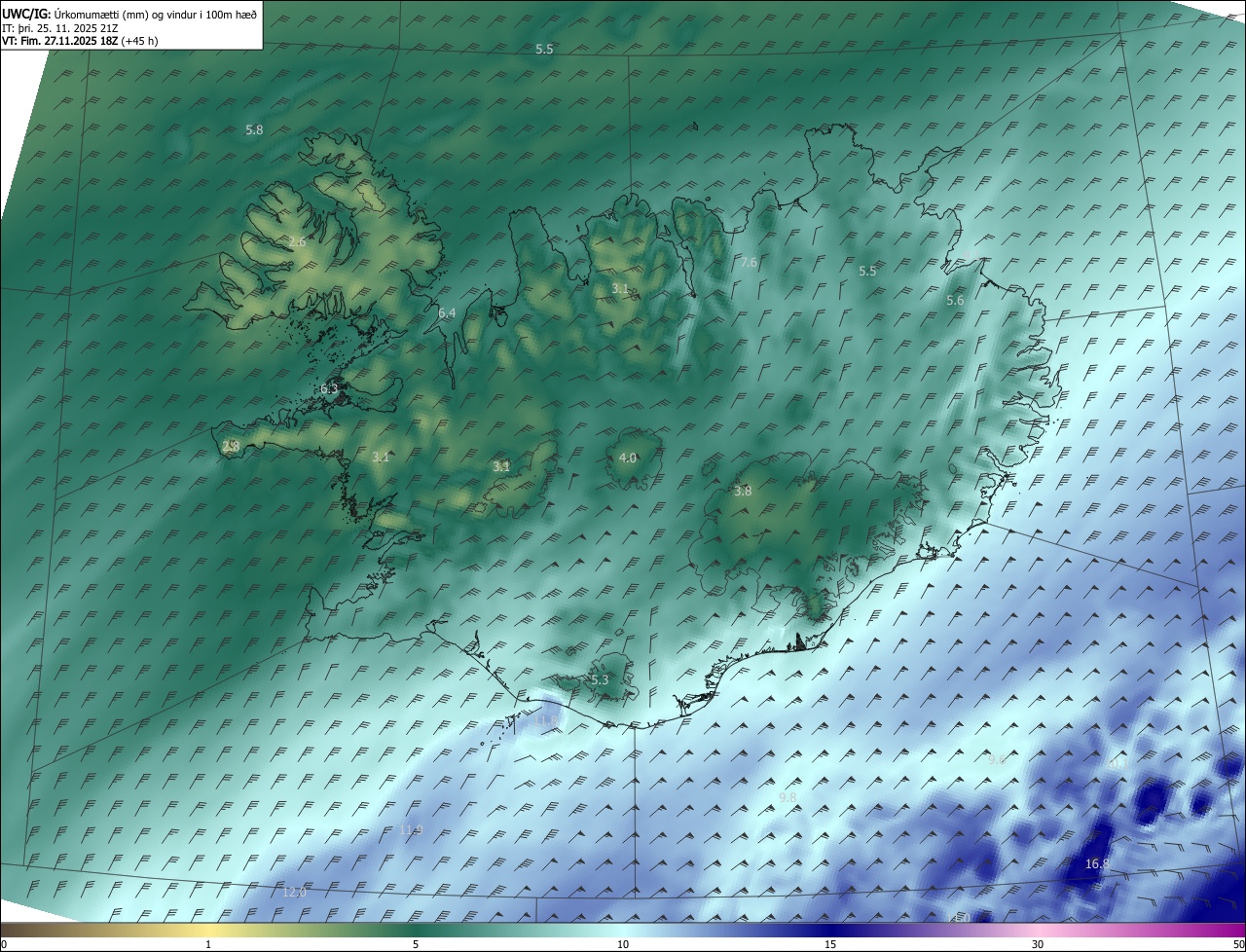Click the 1 tick on the color scale
Screen dimensions: 1246x952
click(x=208, y=944)
